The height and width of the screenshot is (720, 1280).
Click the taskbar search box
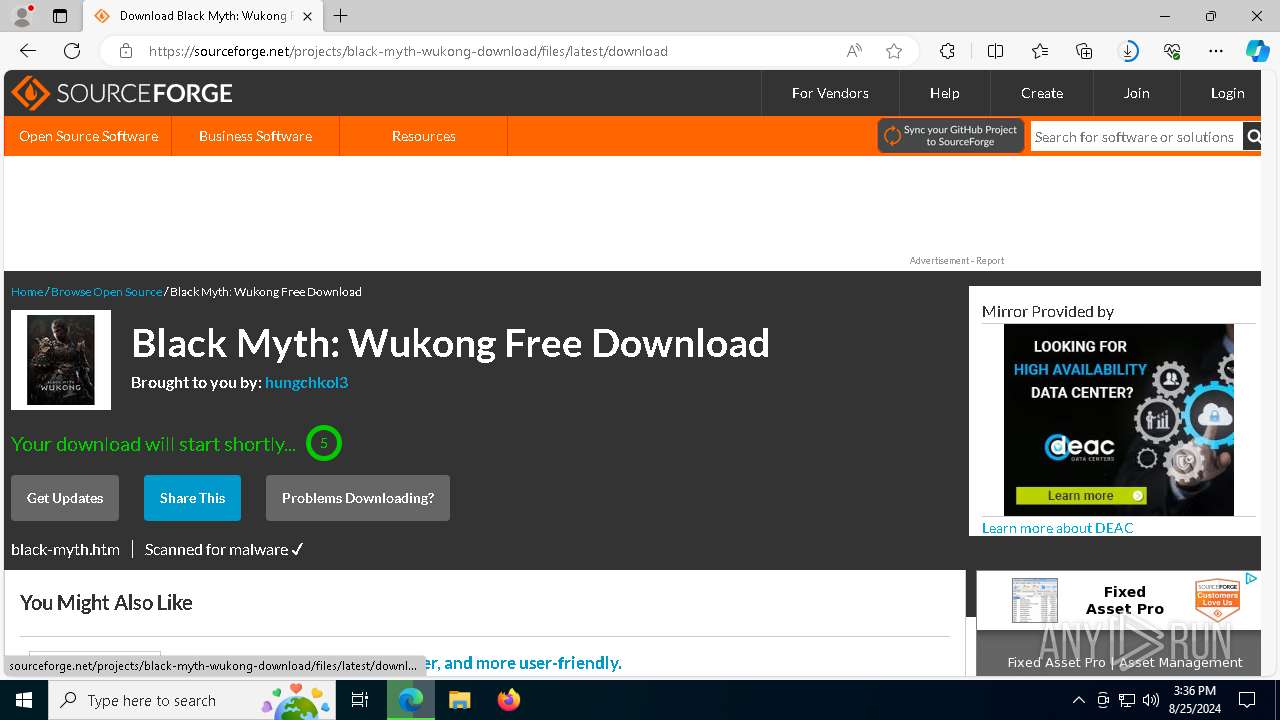pyautogui.click(x=194, y=700)
